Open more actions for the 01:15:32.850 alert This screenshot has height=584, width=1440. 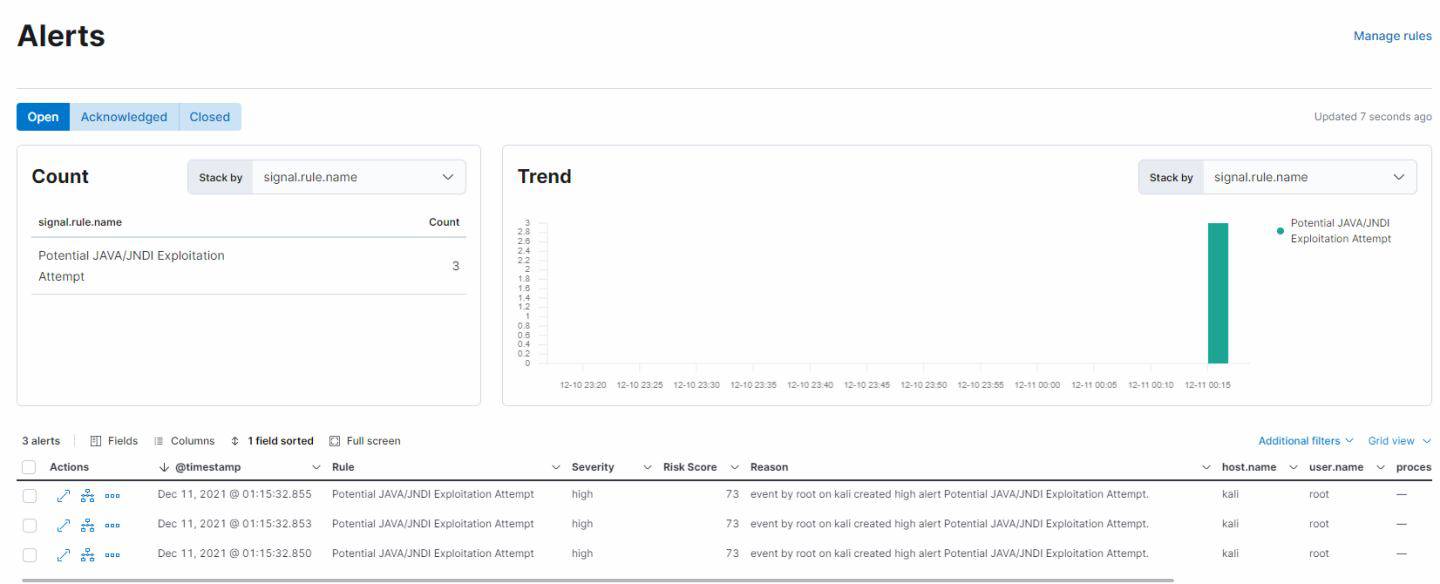coord(112,553)
